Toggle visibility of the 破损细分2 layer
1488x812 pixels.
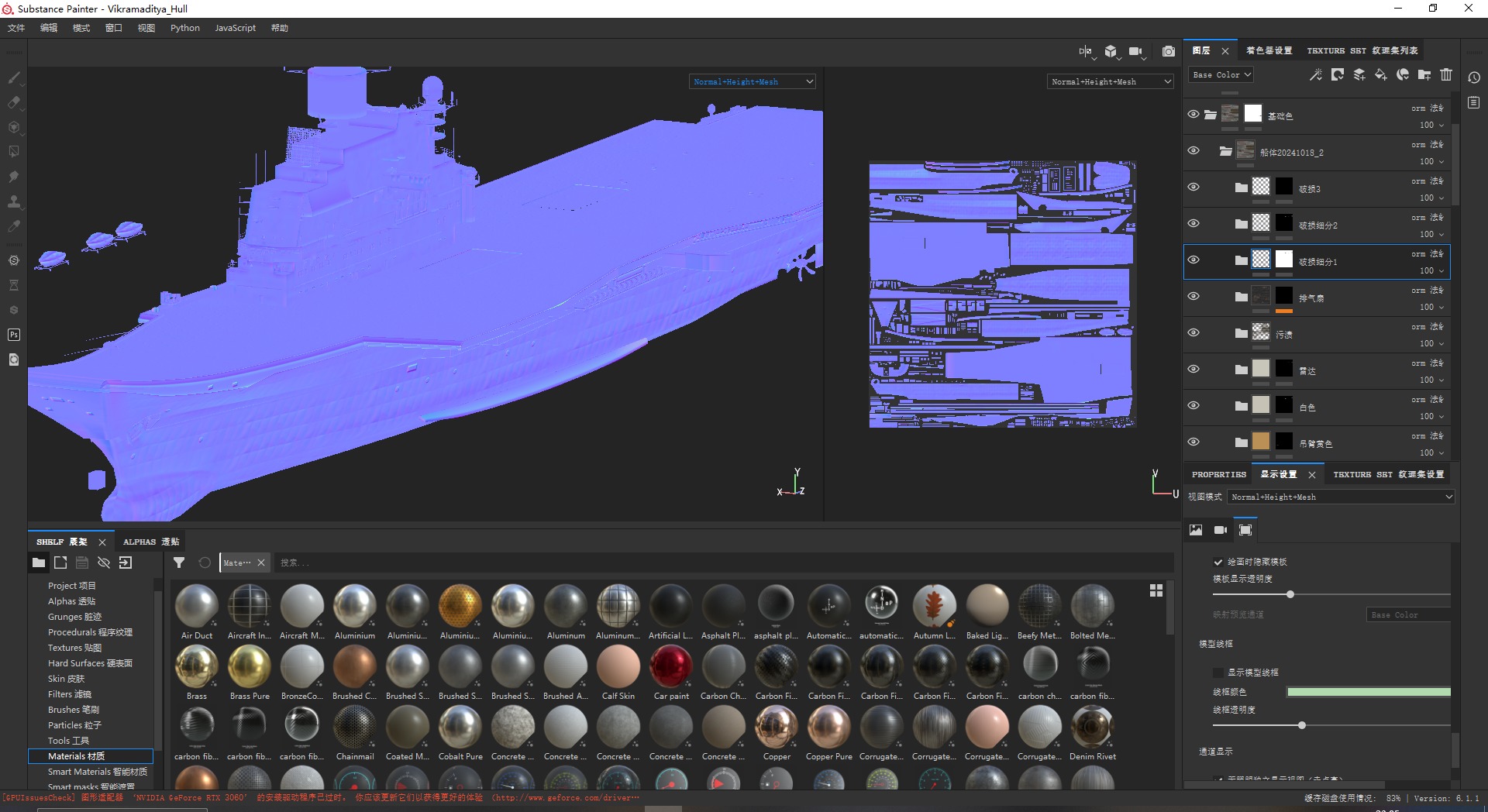click(1193, 223)
